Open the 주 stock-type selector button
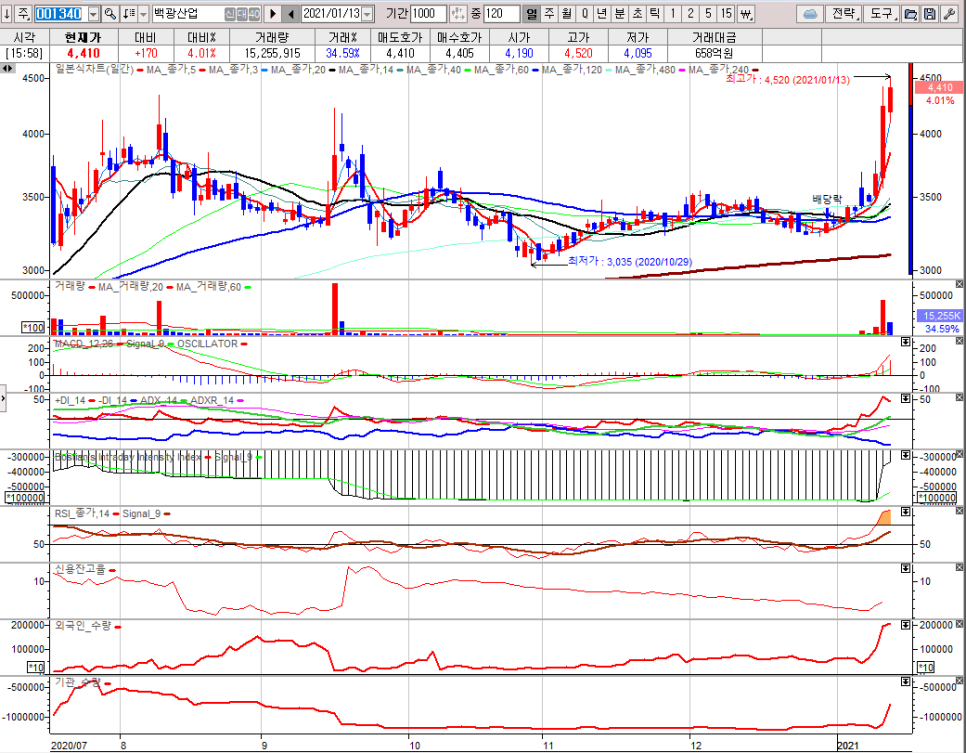The image size is (966, 753). (x=23, y=13)
